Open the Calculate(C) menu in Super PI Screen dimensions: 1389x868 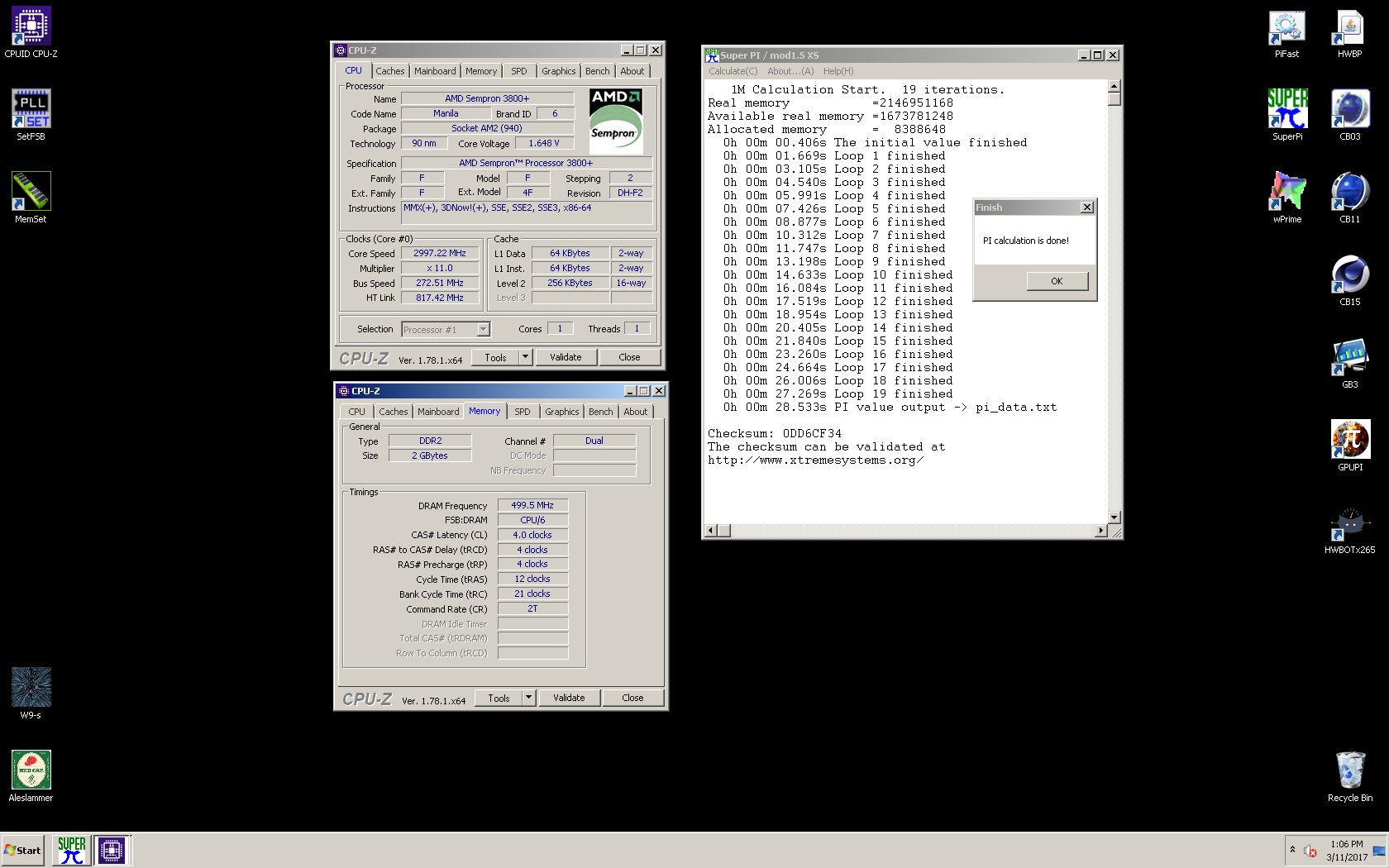click(x=733, y=71)
